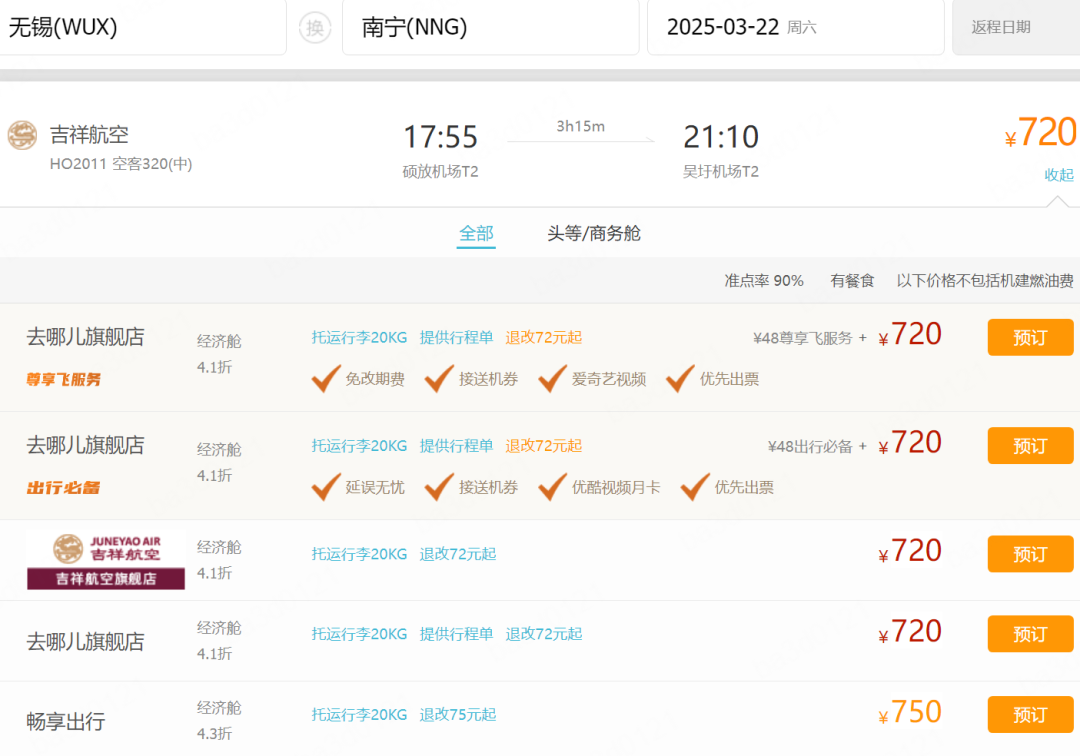The image size is (1080, 756).
Task: Click the 无锡(WUX) departure city field
Action: pyautogui.click(x=143, y=28)
